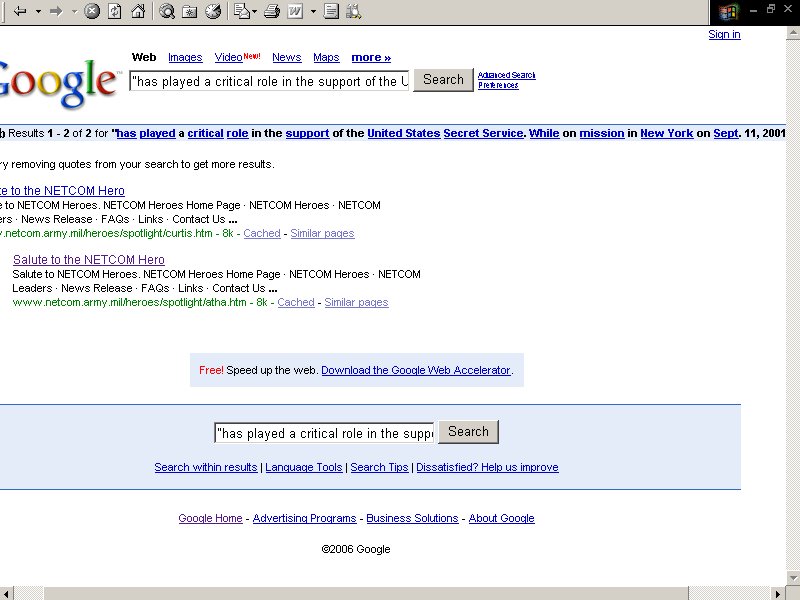Image resolution: width=800 pixels, height=600 pixels.
Task: Go back with the Back arrow button
Action: [x=20, y=11]
